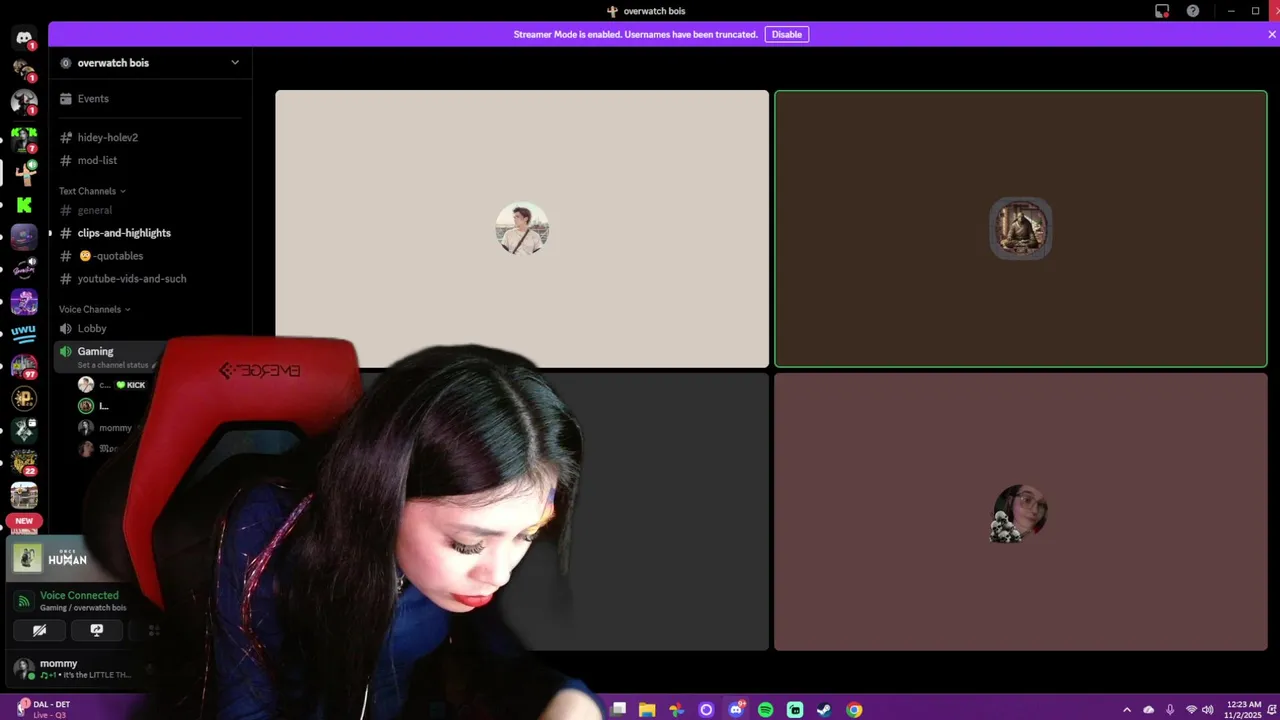Disable Streamer Mode via banner button
Viewport: 1280px width, 720px height.
(x=787, y=34)
